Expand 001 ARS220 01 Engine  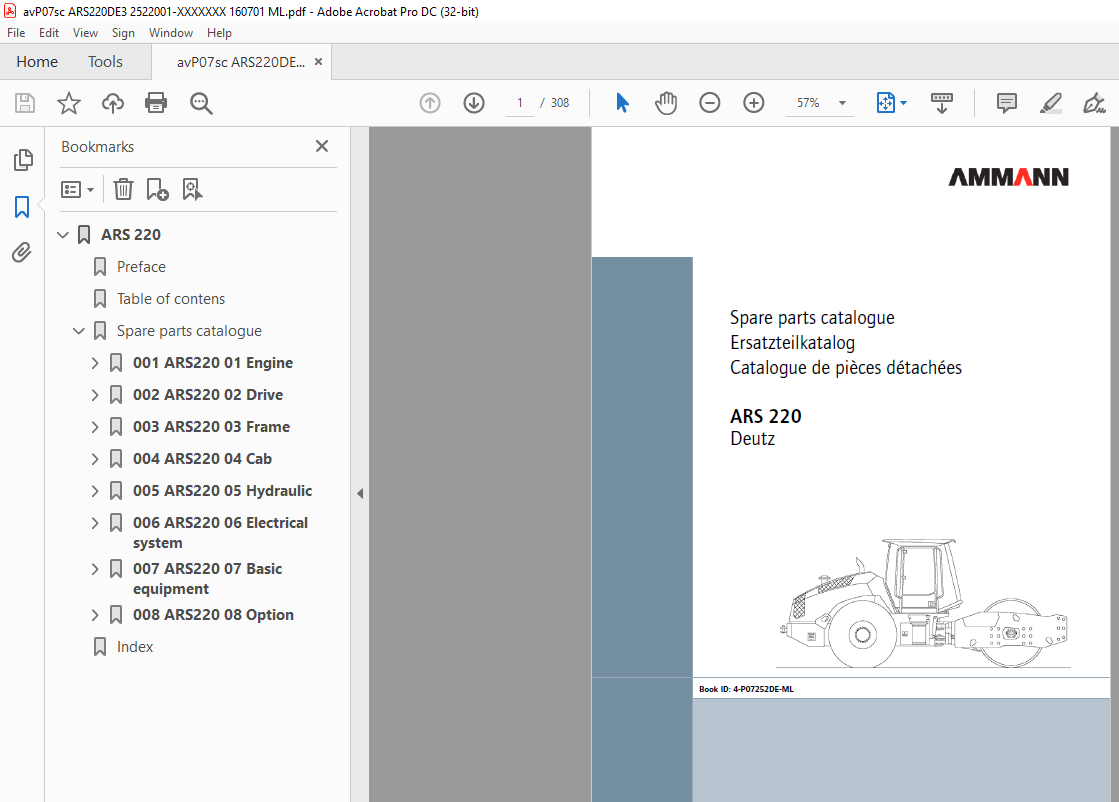coord(95,363)
